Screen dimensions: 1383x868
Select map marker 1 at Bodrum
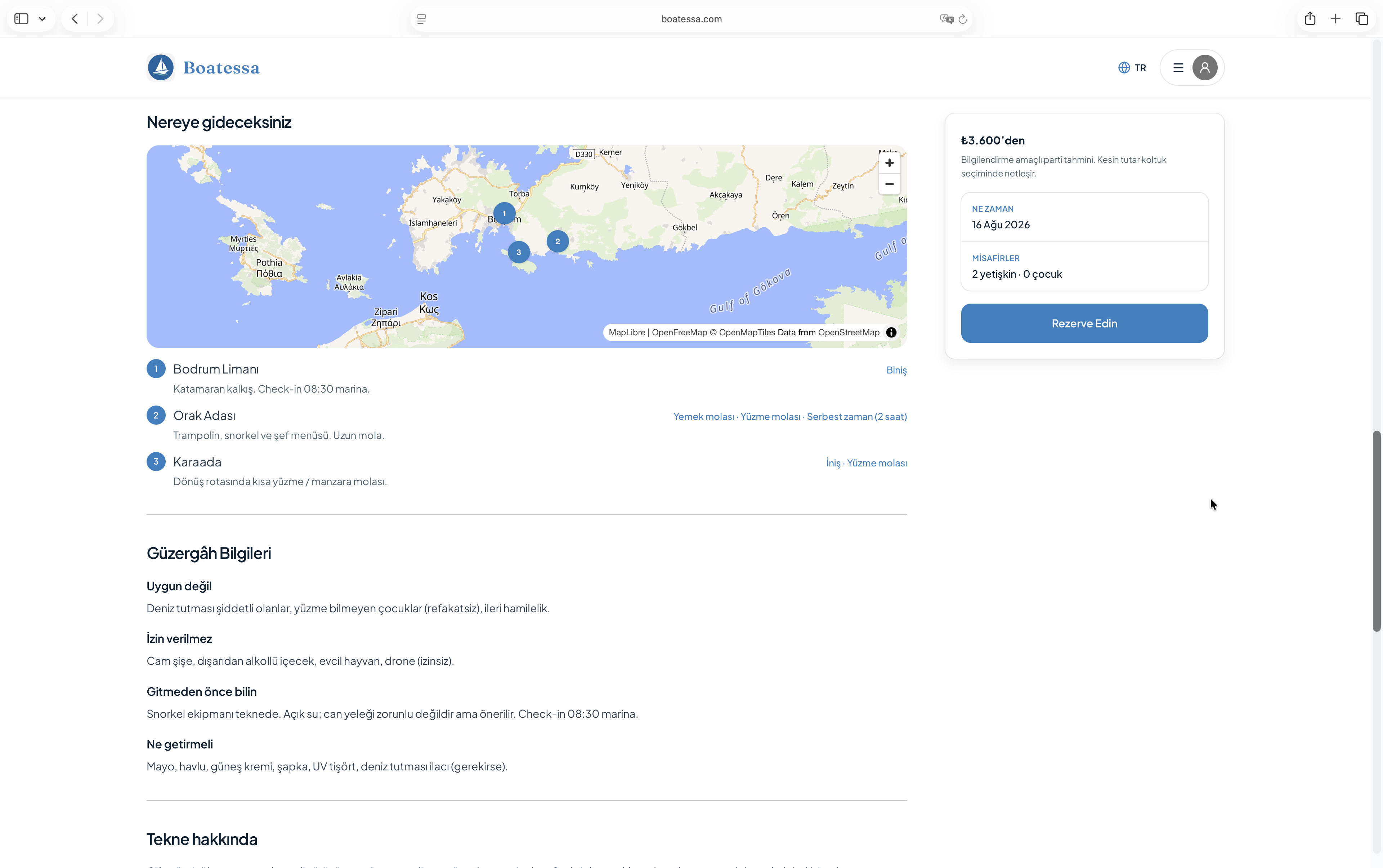click(x=504, y=214)
